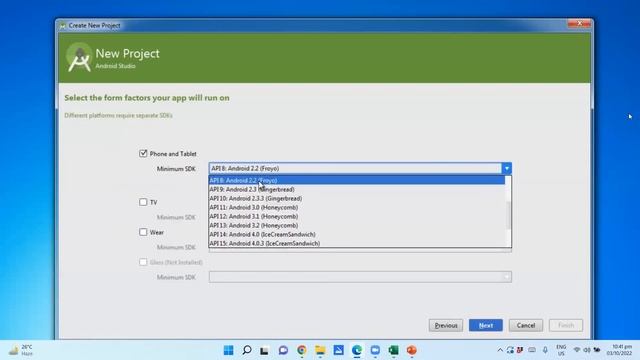This screenshot has width=640, height=360.
Task: Open PowerPoint from the taskbar
Action: tap(411, 350)
